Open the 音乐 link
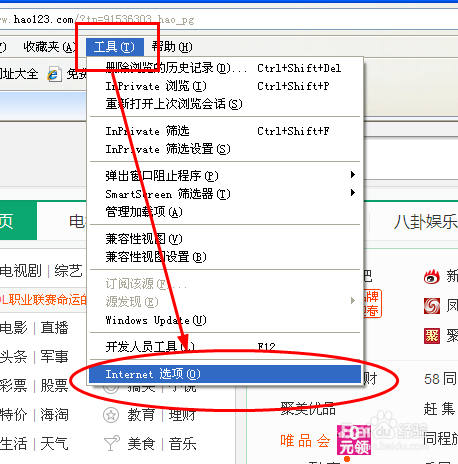The image size is (458, 464). click(x=182, y=444)
